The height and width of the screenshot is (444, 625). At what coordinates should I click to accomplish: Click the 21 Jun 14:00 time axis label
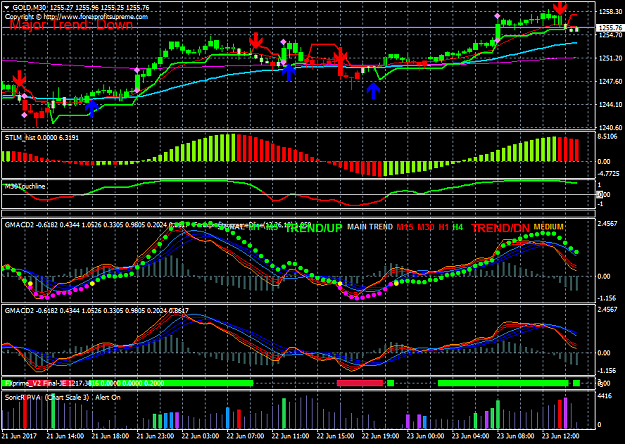[65, 436]
